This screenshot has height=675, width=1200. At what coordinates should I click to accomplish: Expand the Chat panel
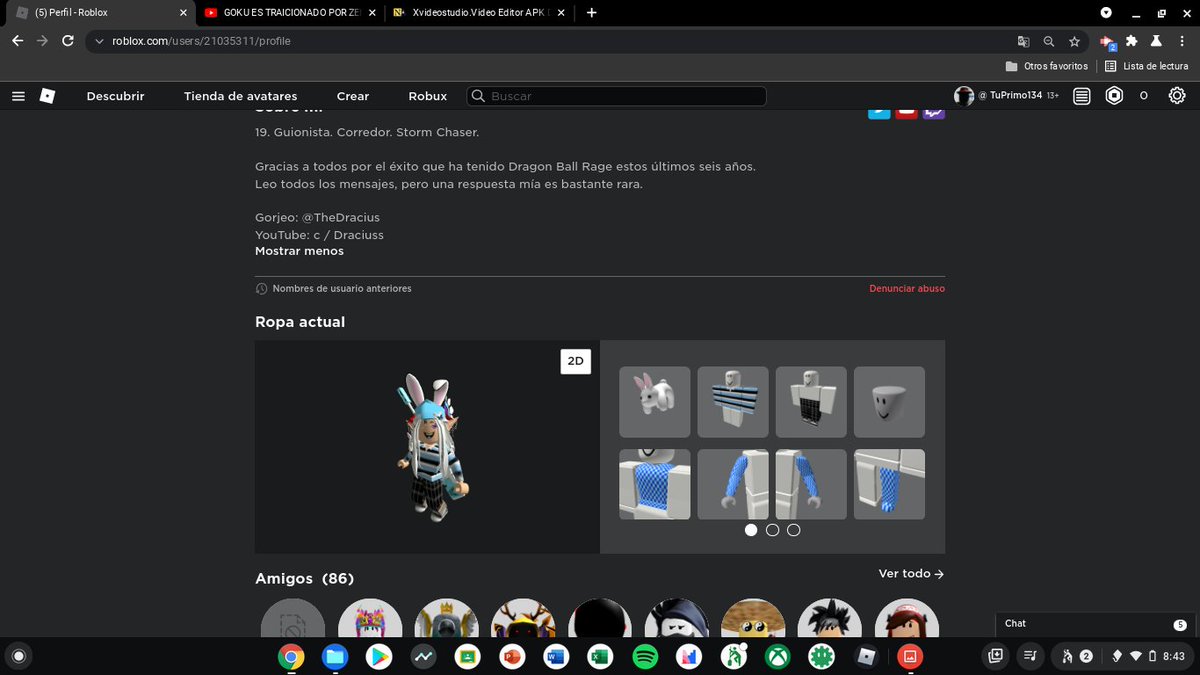coord(1097,623)
